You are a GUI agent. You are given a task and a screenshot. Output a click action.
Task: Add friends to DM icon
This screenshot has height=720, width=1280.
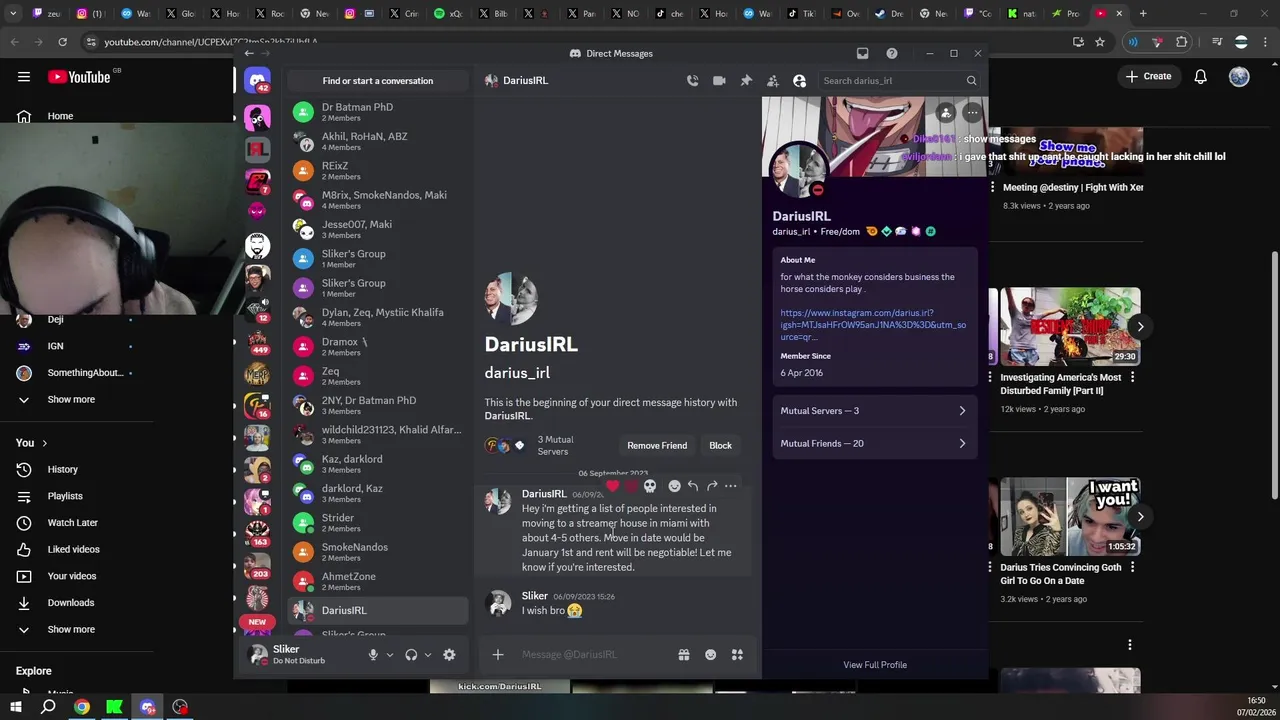(772, 81)
